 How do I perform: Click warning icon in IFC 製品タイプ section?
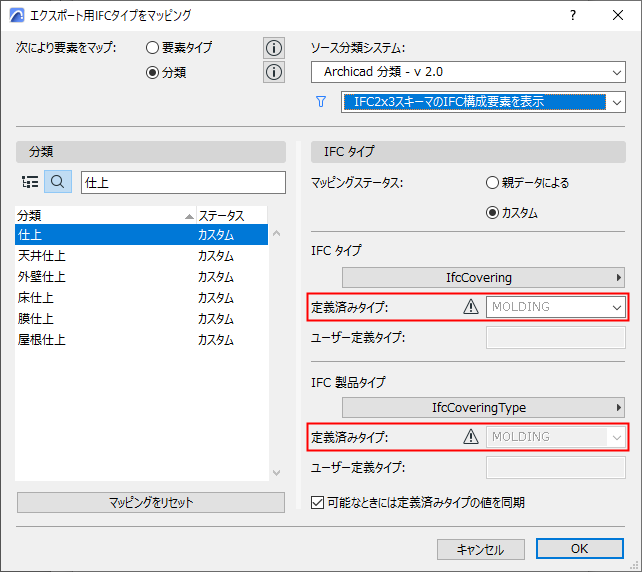pyautogui.click(x=471, y=436)
